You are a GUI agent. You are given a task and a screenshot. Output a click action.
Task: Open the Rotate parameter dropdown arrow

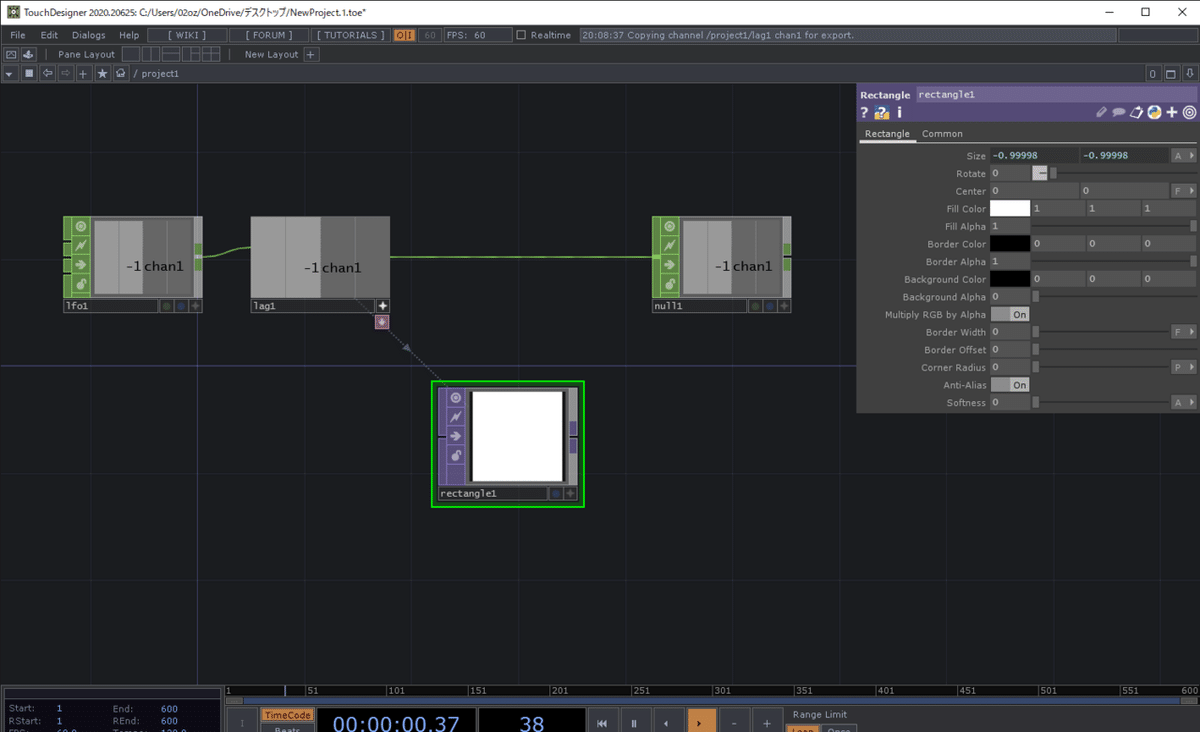pos(1040,172)
